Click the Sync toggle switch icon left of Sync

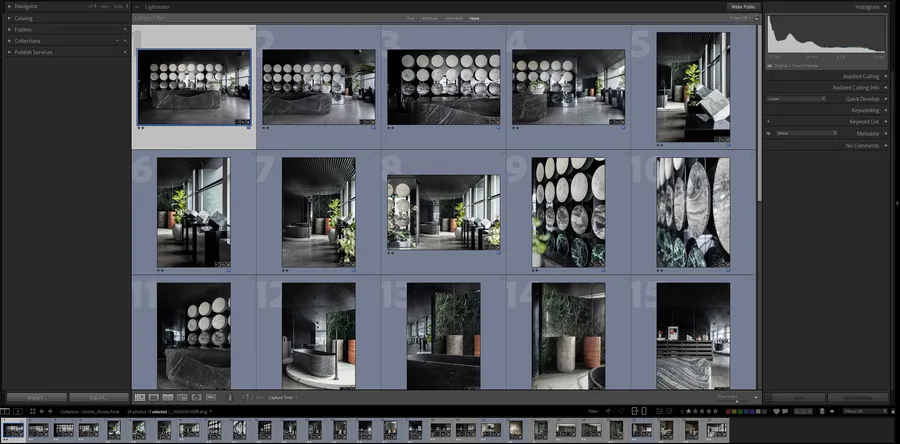tap(768, 398)
